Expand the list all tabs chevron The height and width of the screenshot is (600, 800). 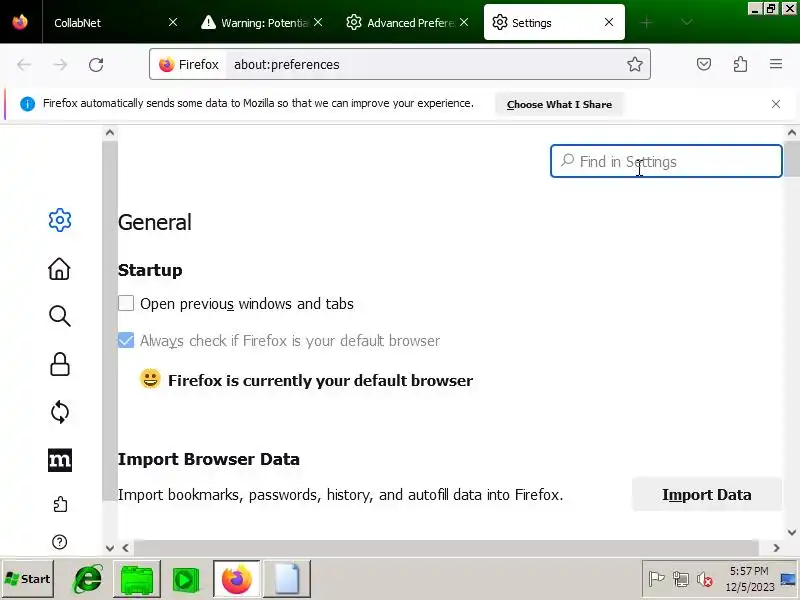point(687,22)
